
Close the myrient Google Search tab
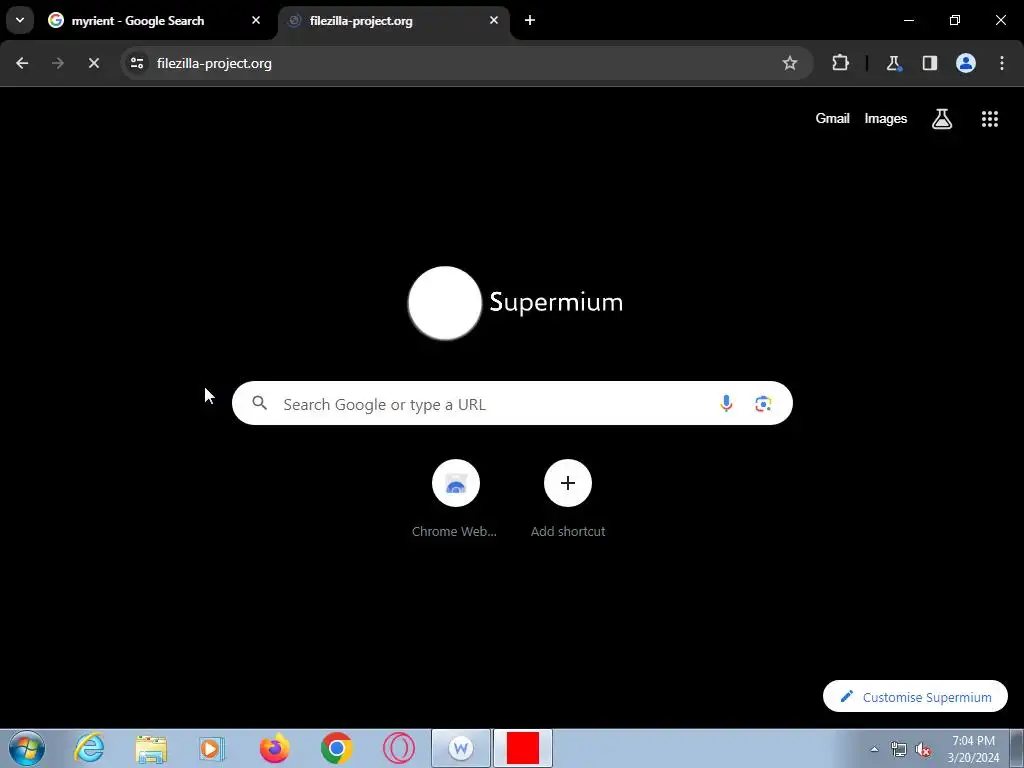(x=256, y=20)
